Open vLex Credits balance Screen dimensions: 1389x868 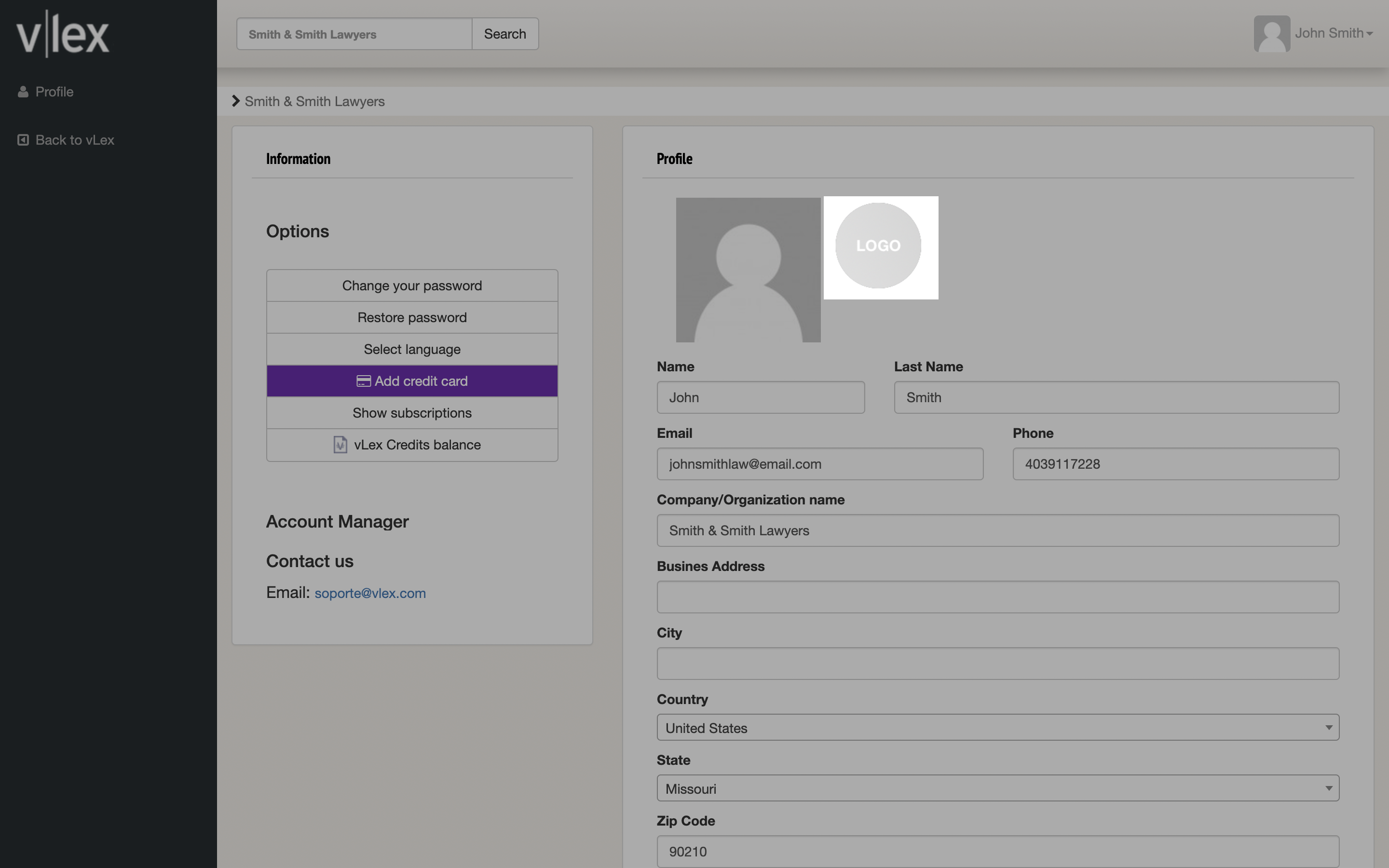tap(412, 445)
